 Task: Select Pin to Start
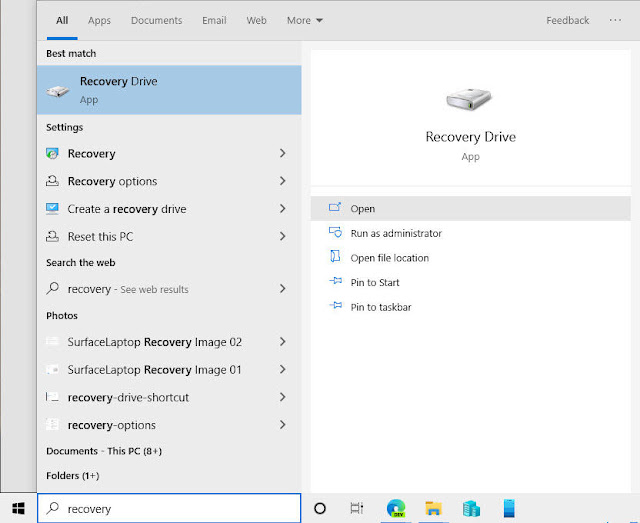click(471, 282)
